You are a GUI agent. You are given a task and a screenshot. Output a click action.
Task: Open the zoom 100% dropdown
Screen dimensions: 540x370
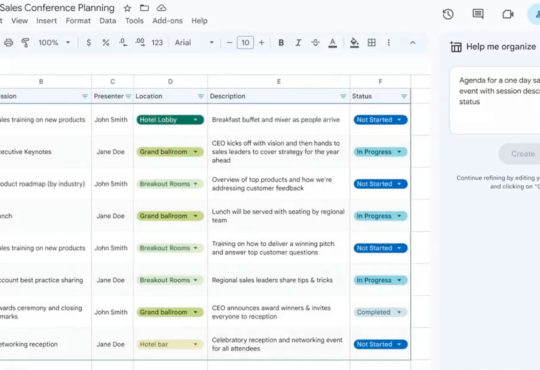tap(54, 43)
